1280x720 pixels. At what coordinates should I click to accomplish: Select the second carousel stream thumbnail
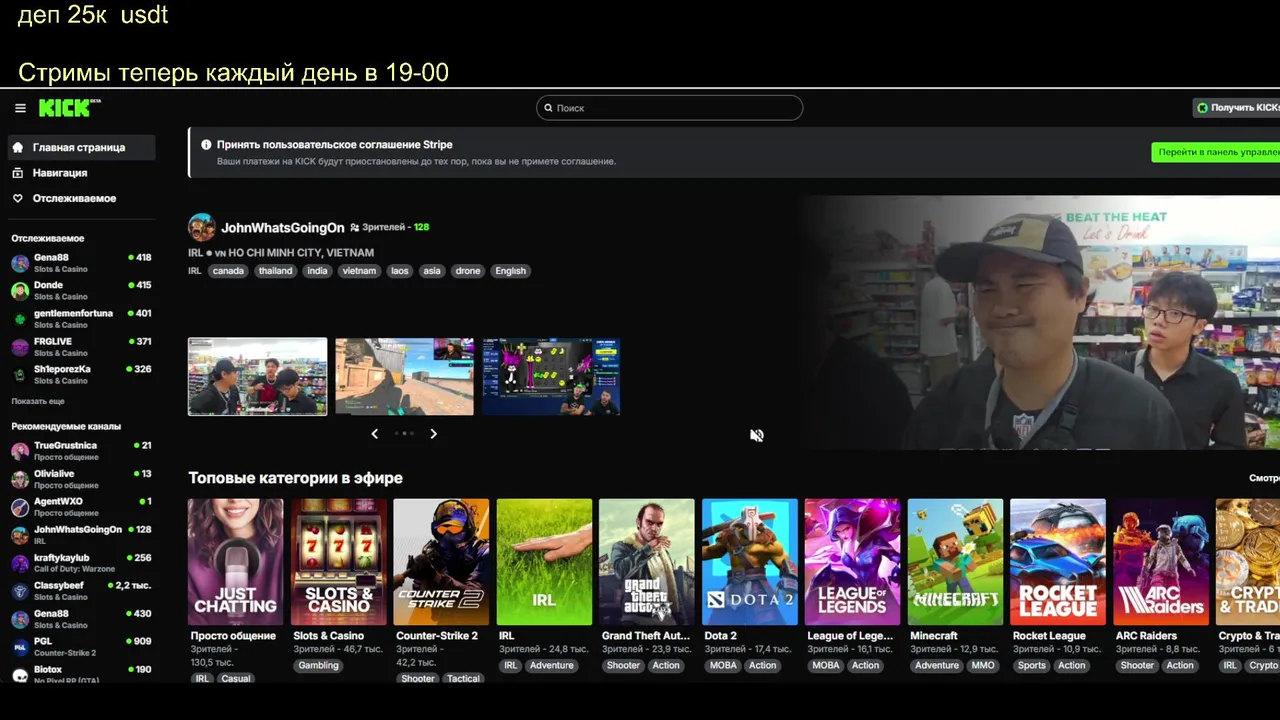pyautogui.click(x=404, y=376)
